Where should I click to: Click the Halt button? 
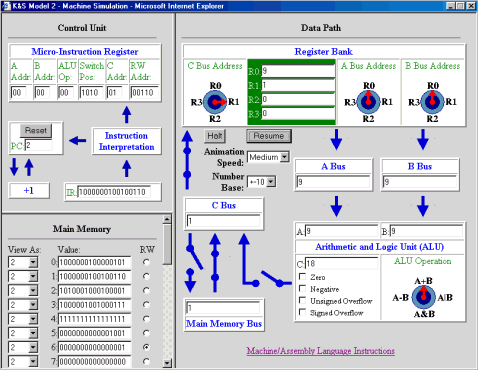(x=215, y=136)
